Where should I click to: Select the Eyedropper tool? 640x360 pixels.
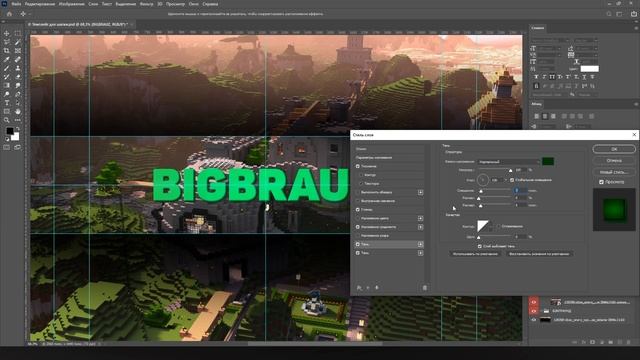(7, 60)
